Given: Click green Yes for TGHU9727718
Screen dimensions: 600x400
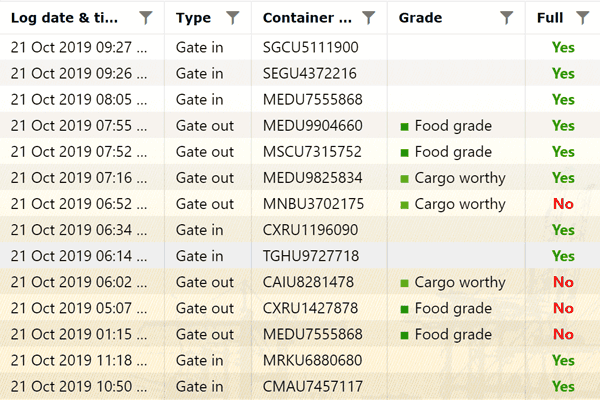Looking at the screenshot, I should [563, 256].
